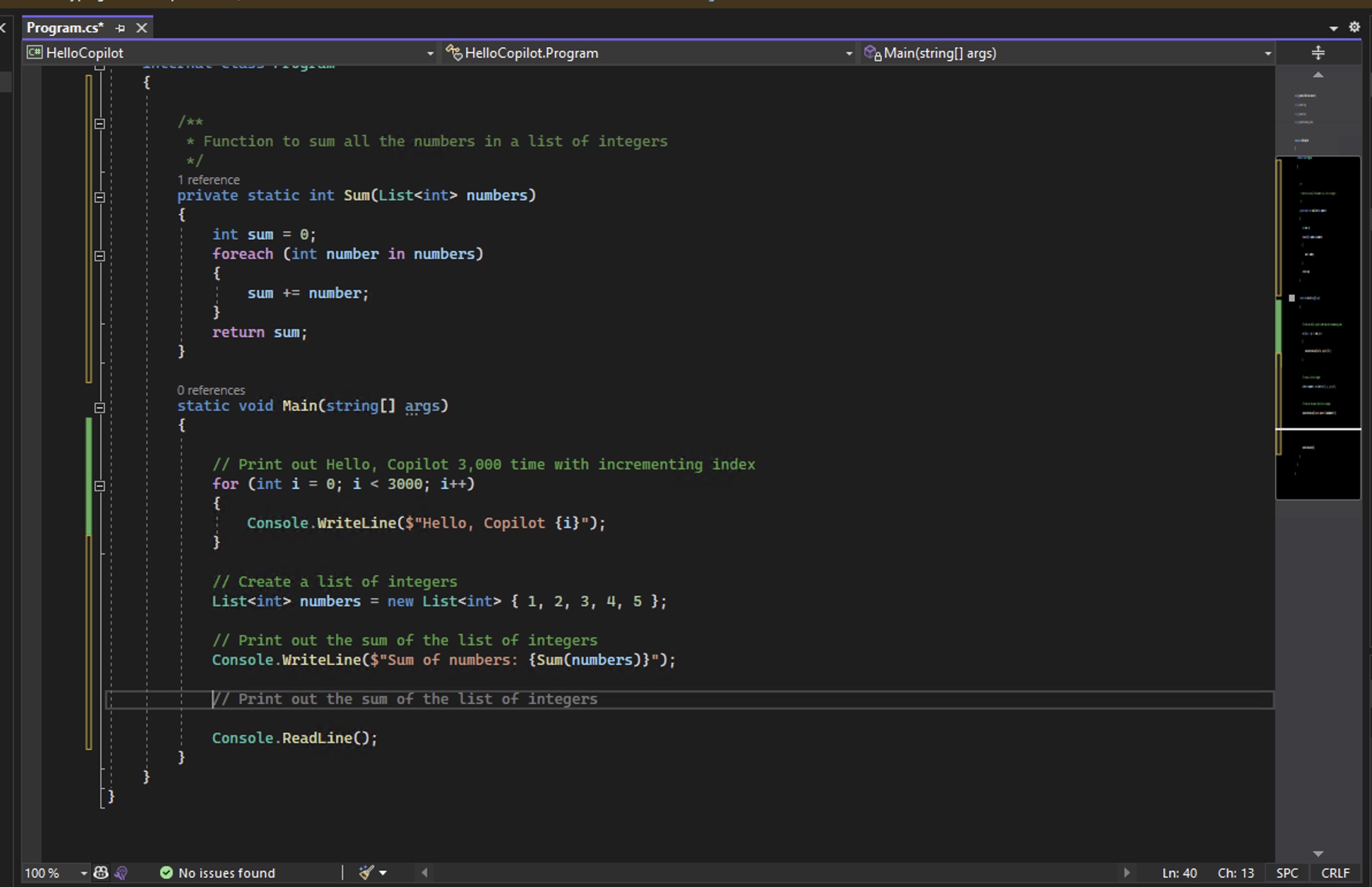Click 'No issues found' status text
This screenshot has height=887, width=1372.
pyautogui.click(x=226, y=873)
